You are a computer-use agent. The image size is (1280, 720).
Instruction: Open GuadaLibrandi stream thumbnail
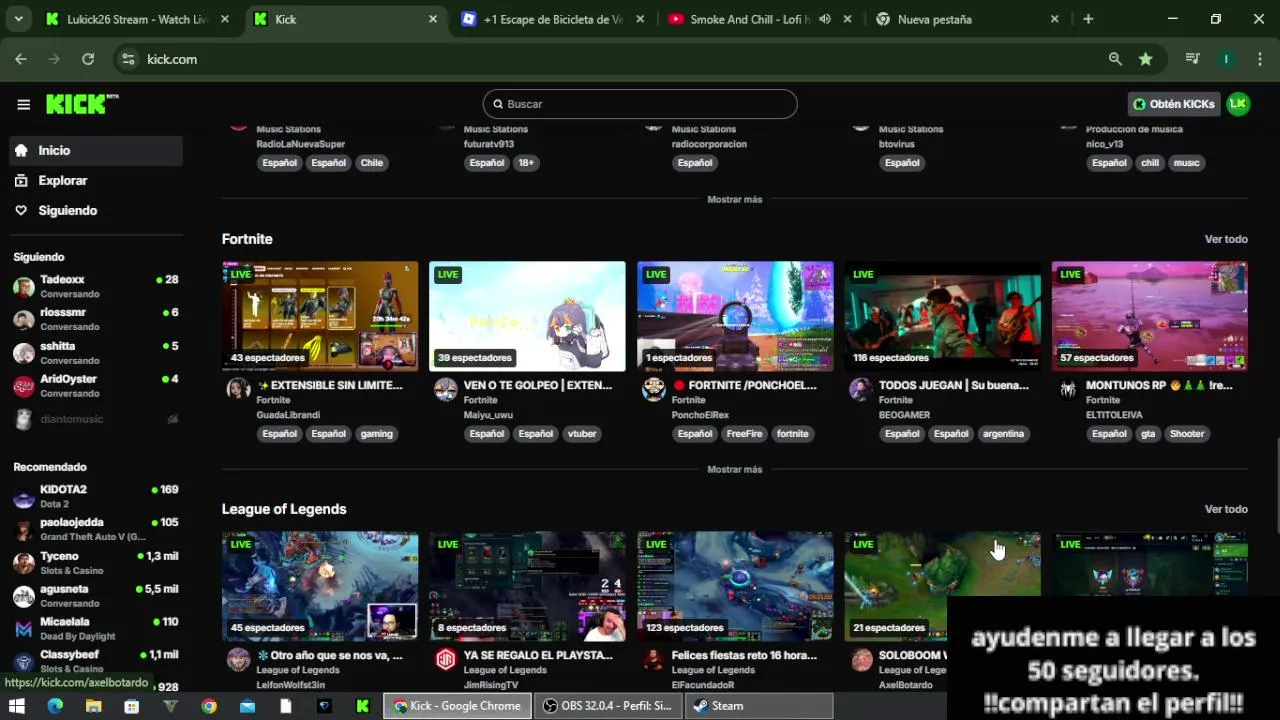pyautogui.click(x=320, y=316)
